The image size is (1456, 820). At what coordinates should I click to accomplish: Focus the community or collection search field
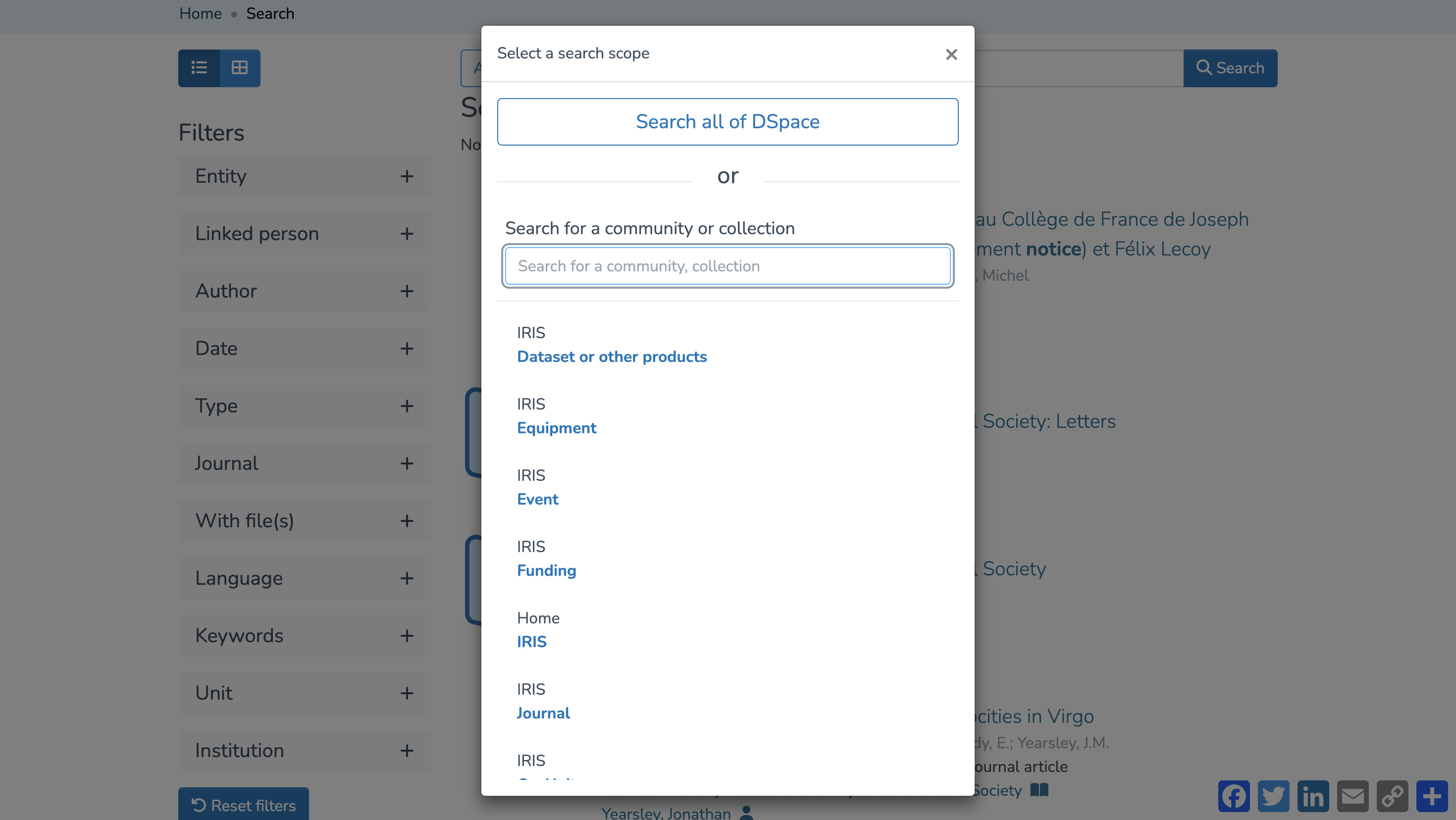pos(728,265)
